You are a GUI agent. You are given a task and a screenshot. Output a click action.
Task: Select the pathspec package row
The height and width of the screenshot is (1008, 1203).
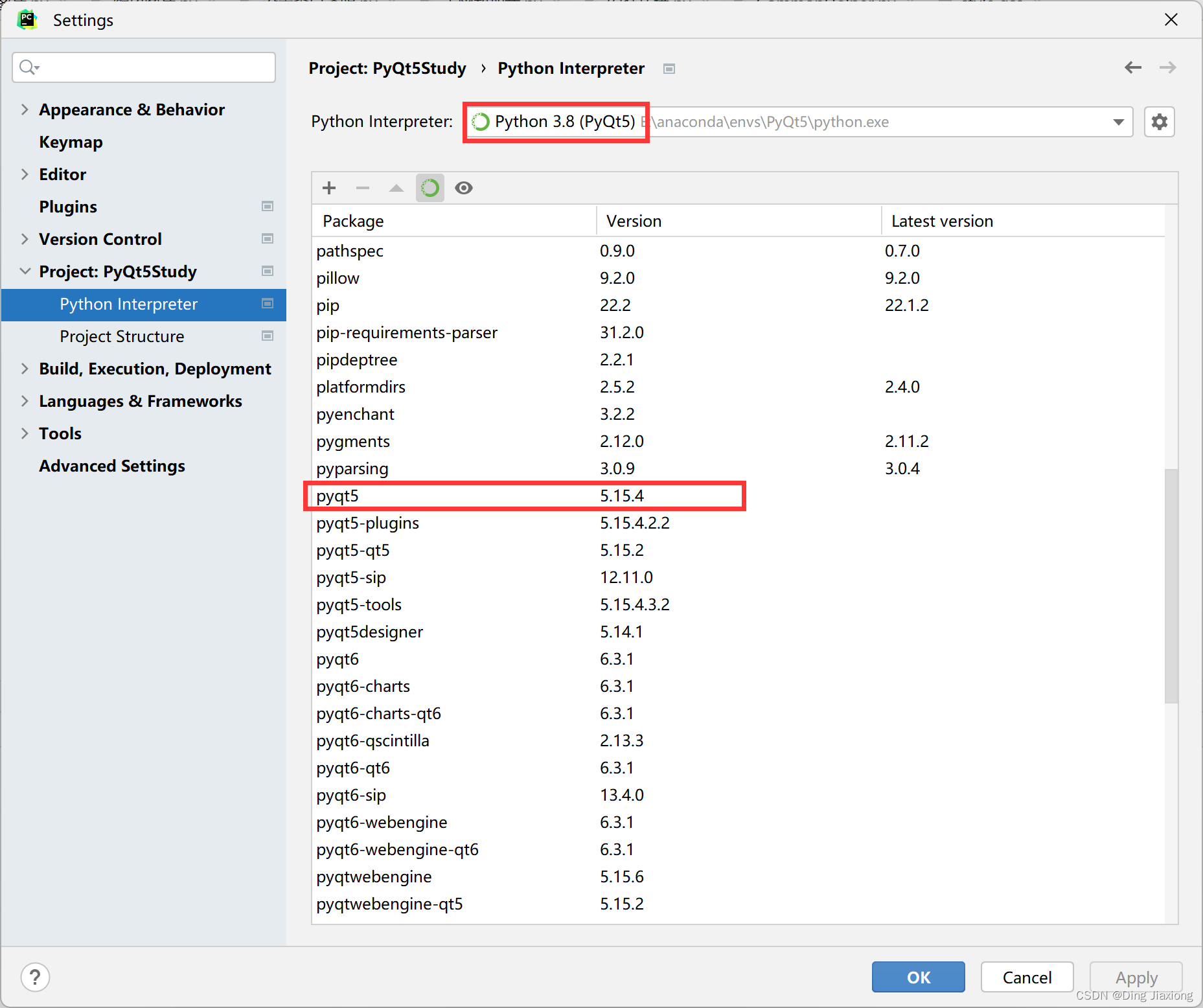pyautogui.click(x=739, y=251)
